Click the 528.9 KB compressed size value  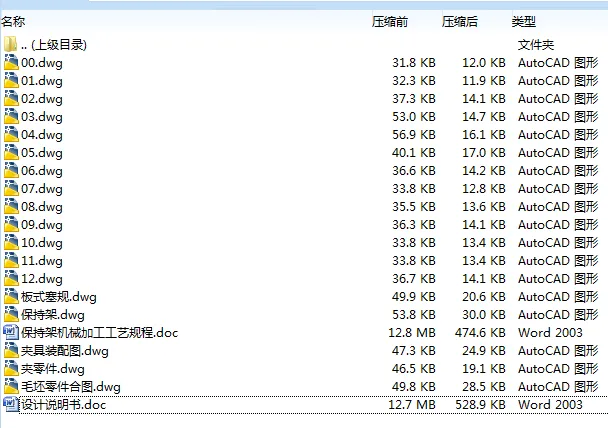(480, 405)
